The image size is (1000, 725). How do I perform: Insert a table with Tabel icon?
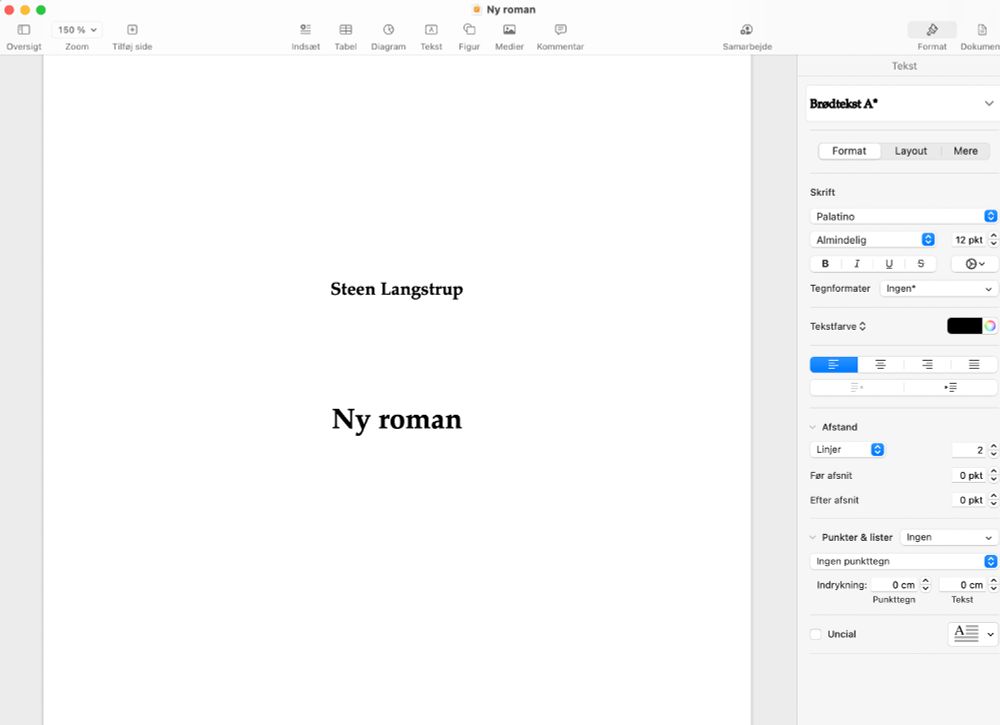[x=346, y=30]
